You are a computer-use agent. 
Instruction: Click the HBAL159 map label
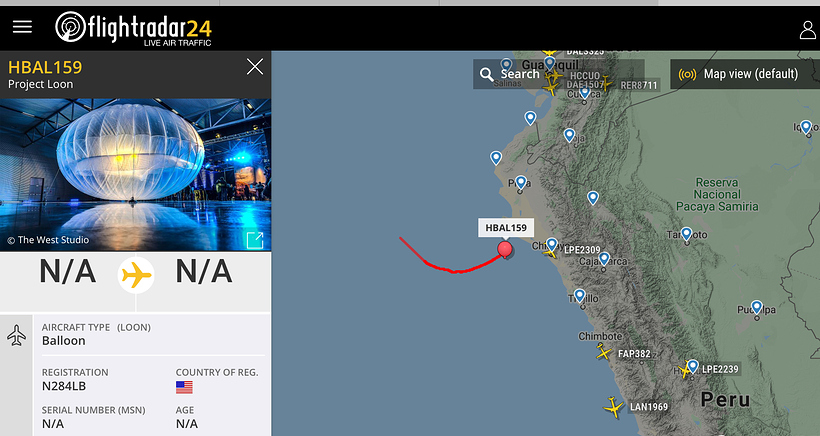click(506, 227)
